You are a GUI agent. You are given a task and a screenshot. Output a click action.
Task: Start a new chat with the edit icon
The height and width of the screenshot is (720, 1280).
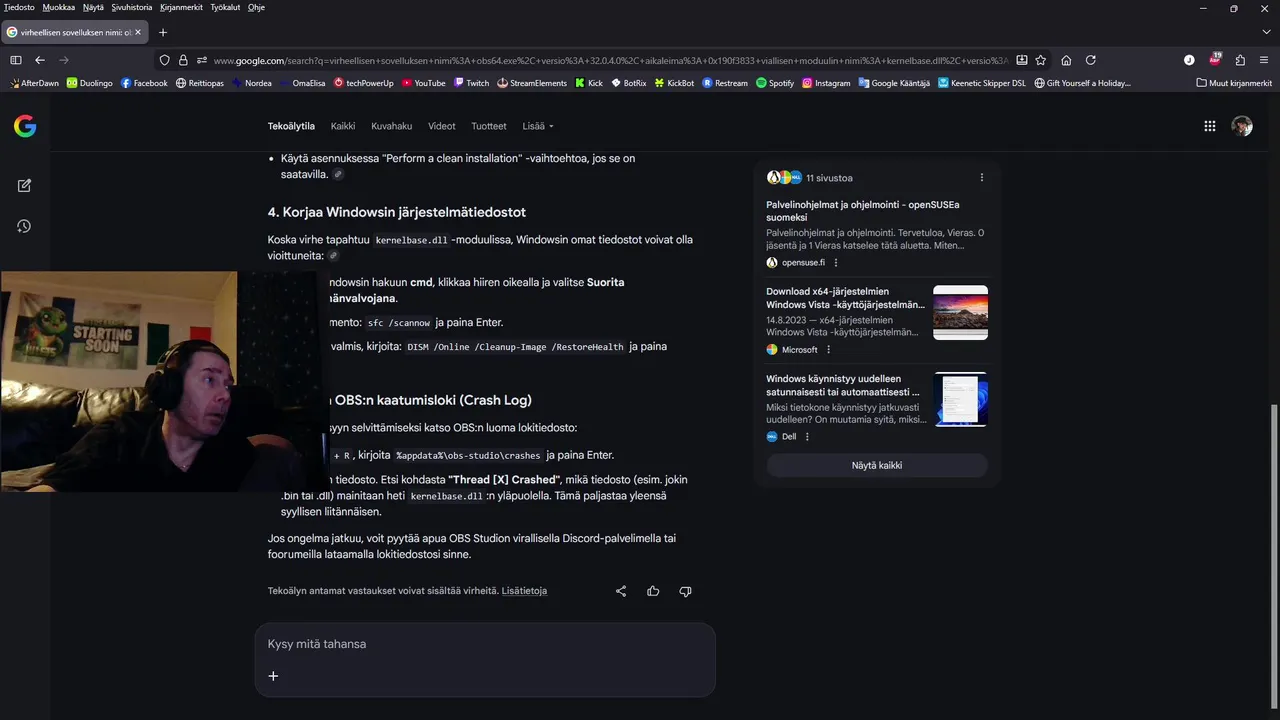pyautogui.click(x=24, y=185)
